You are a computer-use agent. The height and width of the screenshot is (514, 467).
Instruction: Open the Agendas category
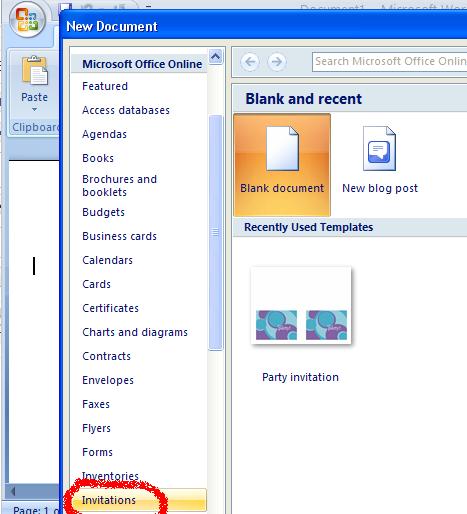pos(104,134)
